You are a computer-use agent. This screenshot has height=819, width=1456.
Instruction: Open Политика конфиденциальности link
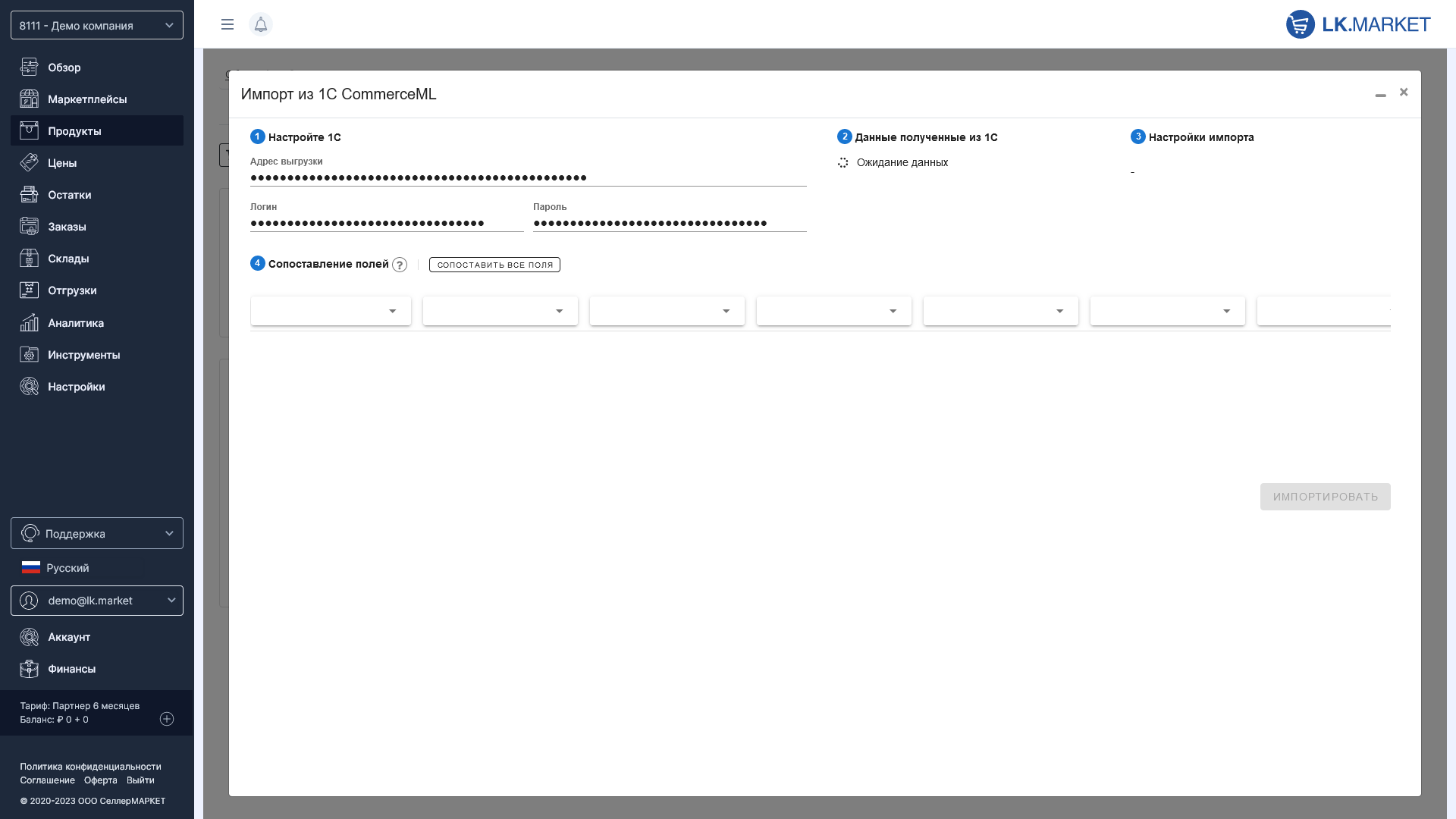tap(90, 767)
